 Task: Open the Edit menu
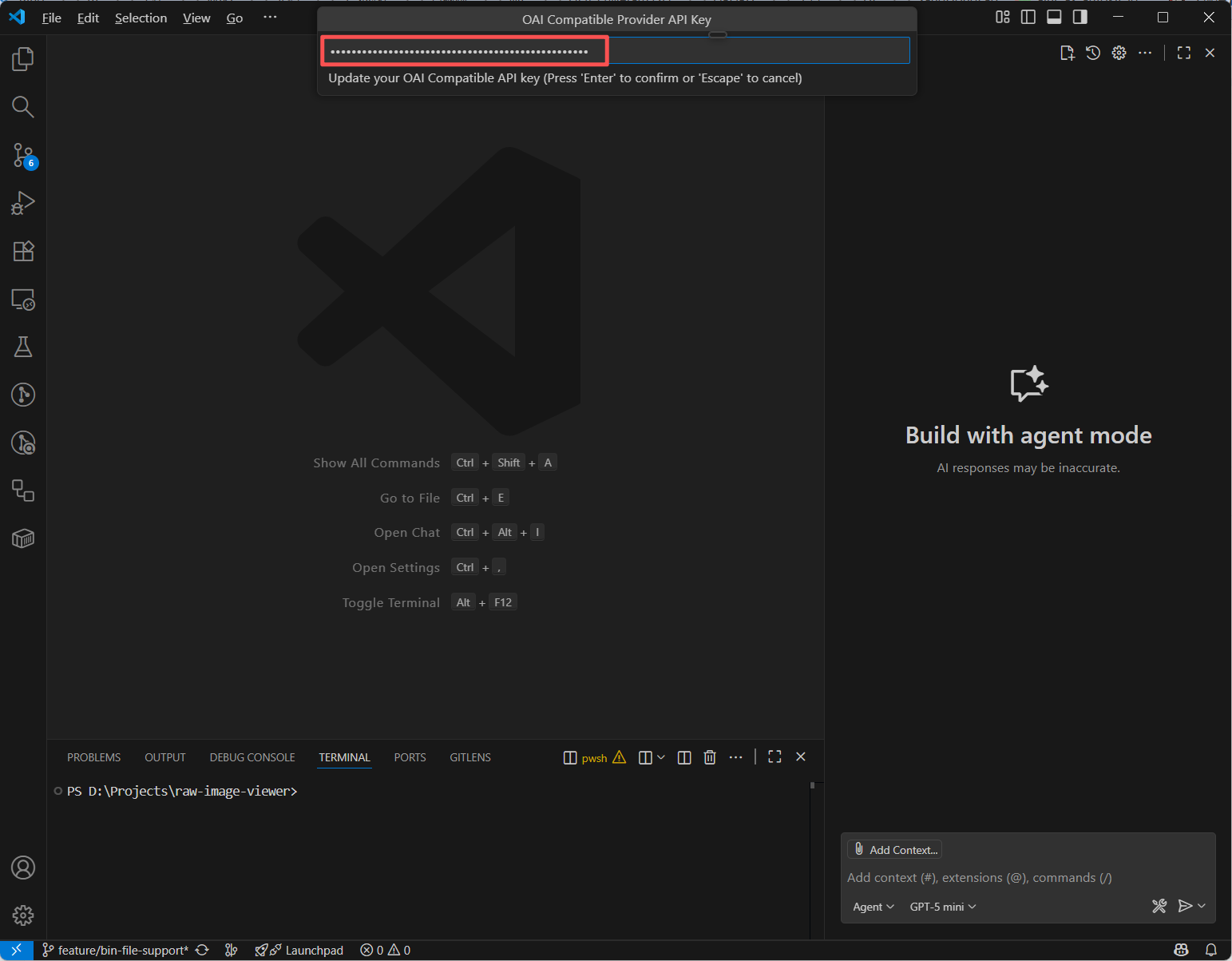88,18
